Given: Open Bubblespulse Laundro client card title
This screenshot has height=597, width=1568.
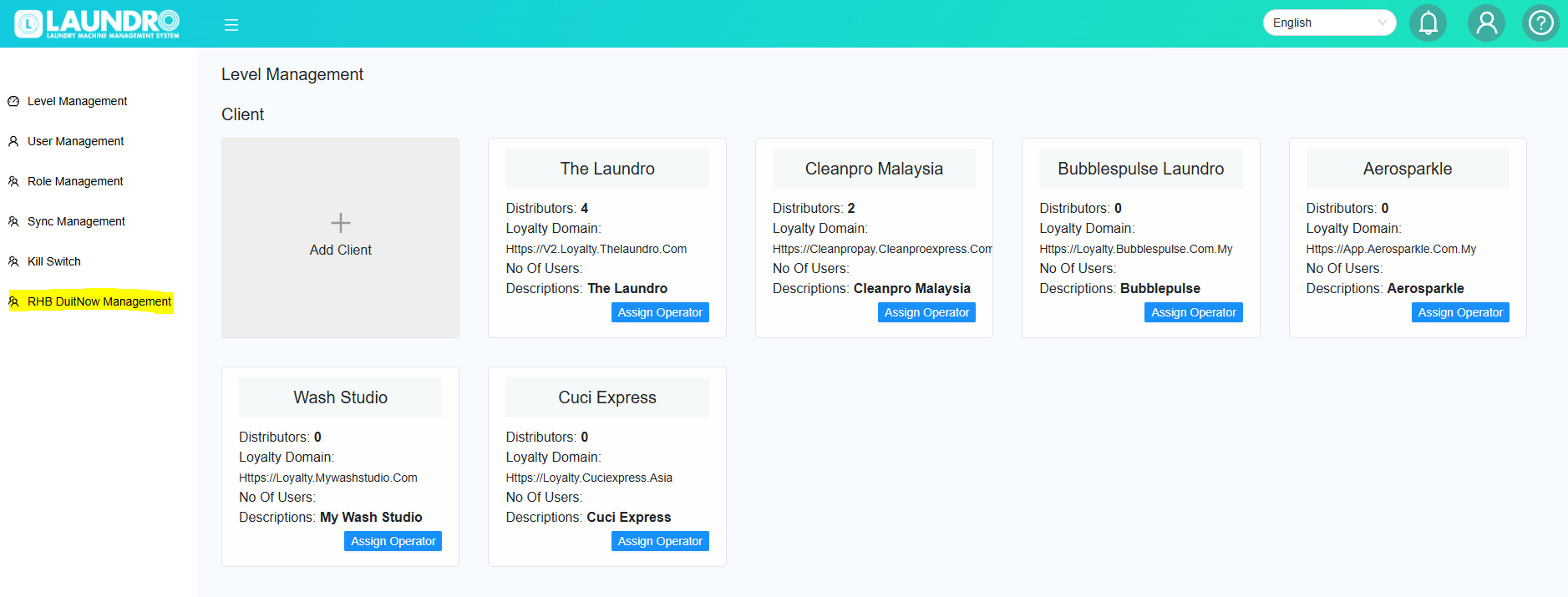Looking at the screenshot, I should pos(1141,169).
